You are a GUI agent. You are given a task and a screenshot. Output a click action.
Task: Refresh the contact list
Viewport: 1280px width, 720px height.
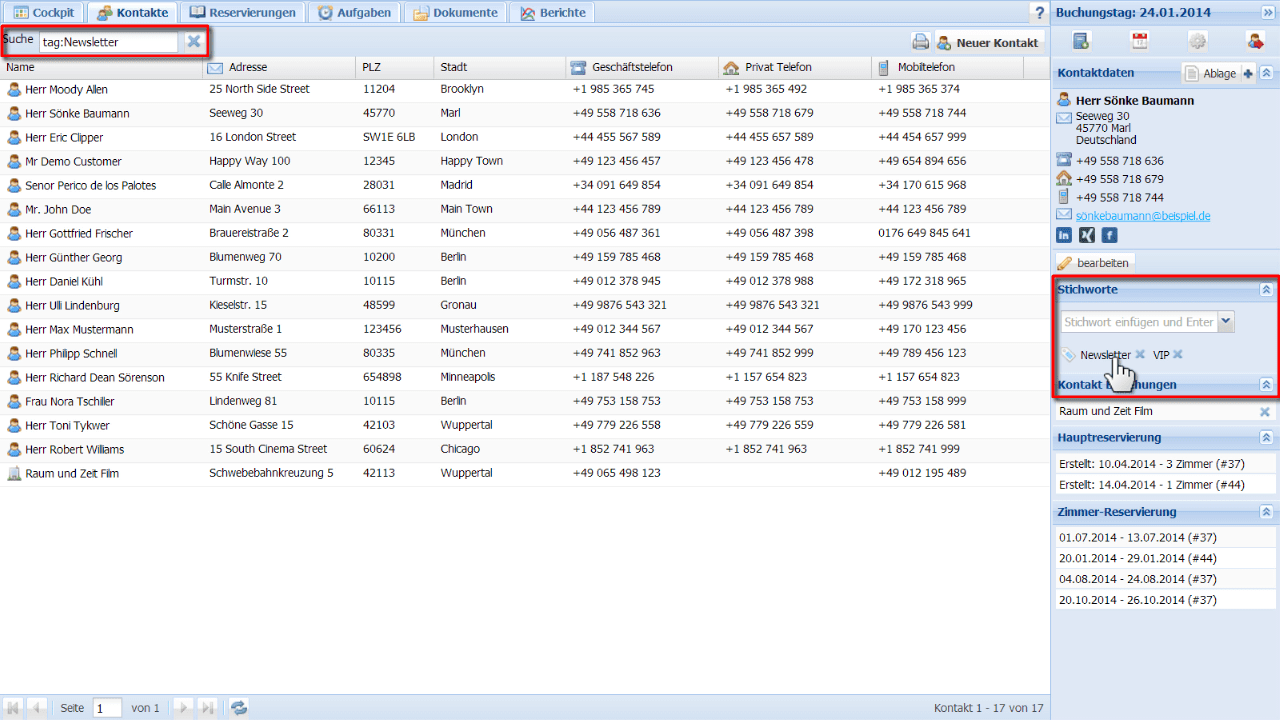pyautogui.click(x=239, y=707)
